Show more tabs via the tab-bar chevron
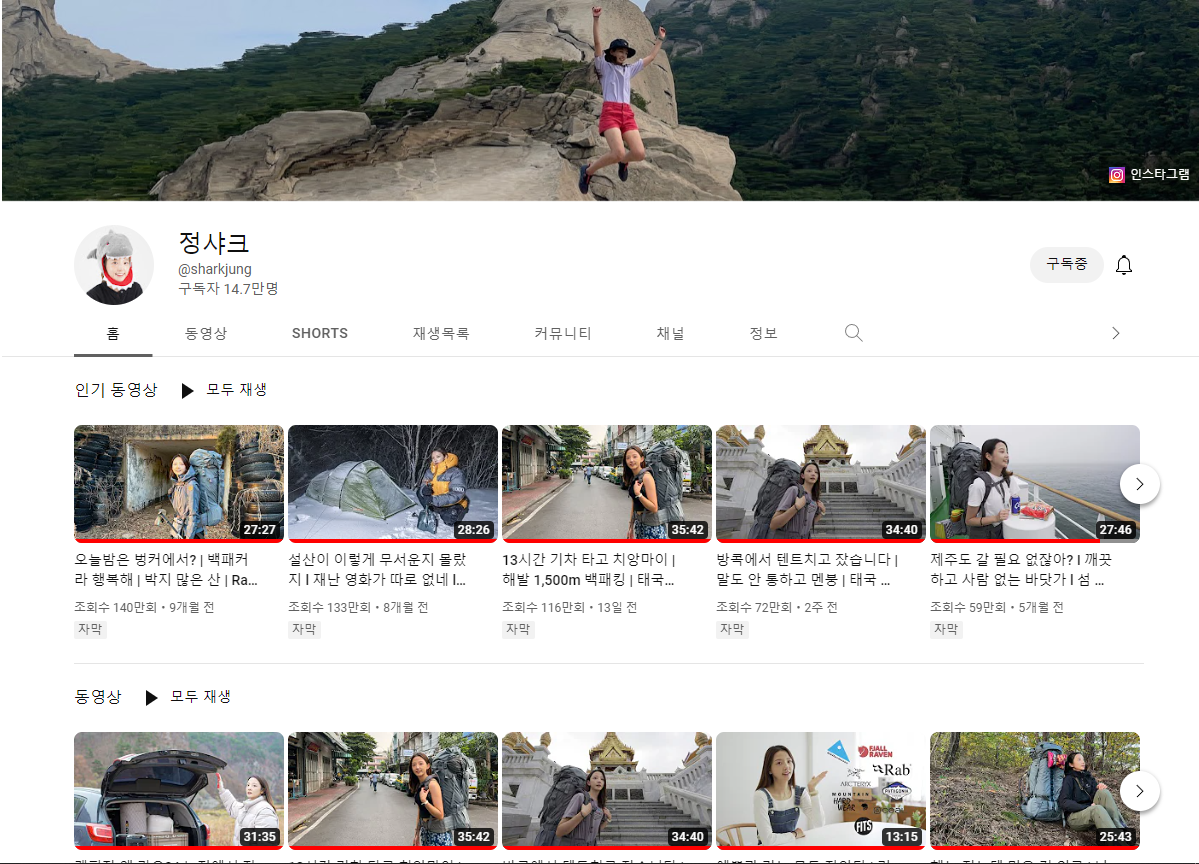Screen dimensions: 1199x864 pyautogui.click(x=1116, y=333)
